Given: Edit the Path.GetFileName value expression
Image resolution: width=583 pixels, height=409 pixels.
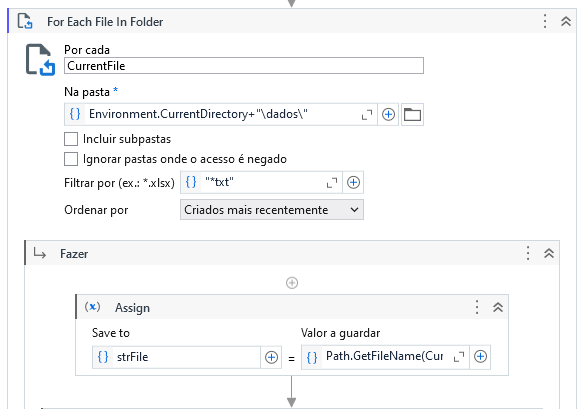Looking at the screenshot, I should click(x=385, y=357).
